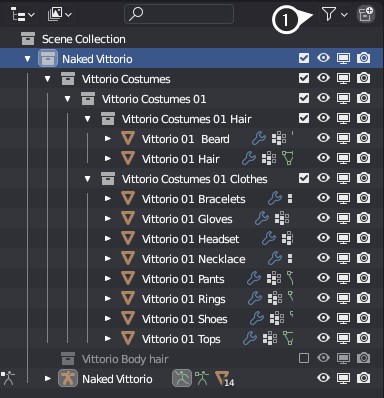This screenshot has width=384, height=398.
Task: Click the armature icon next to Vittorio 01 Tops
Action: pos(288,338)
